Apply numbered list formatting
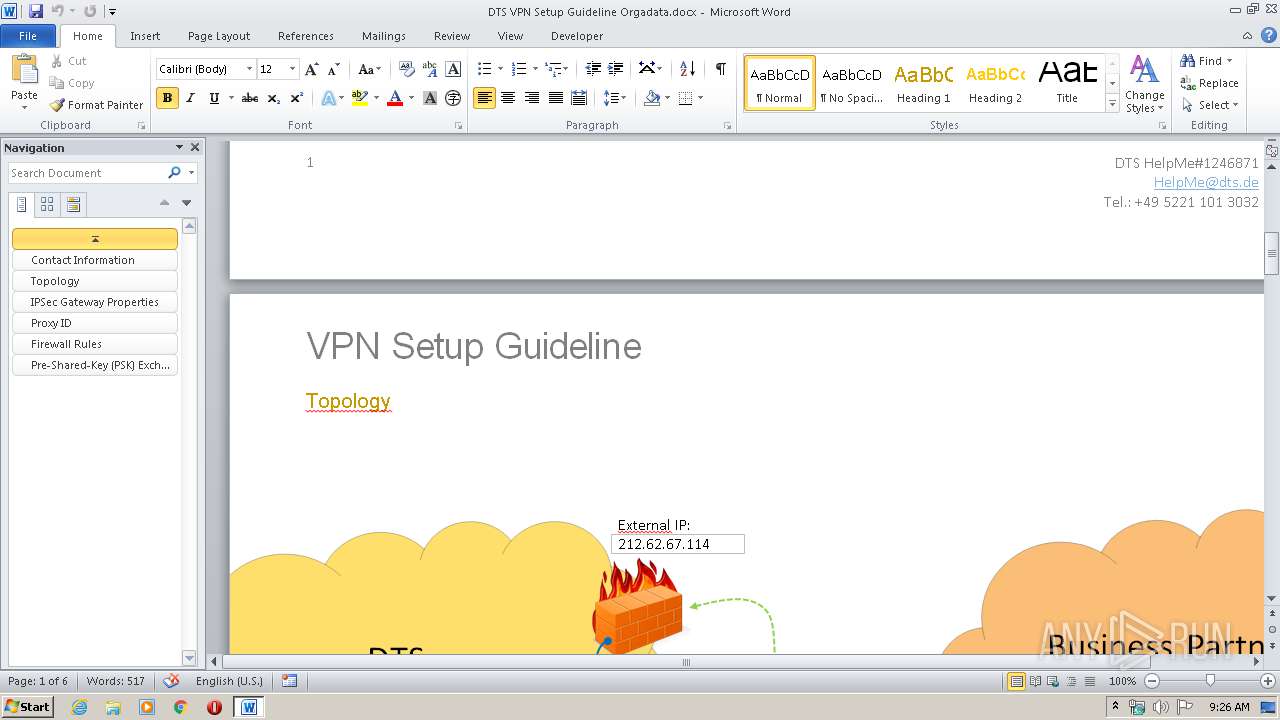Image resolution: width=1280 pixels, height=720 pixels. pyautogui.click(x=518, y=69)
